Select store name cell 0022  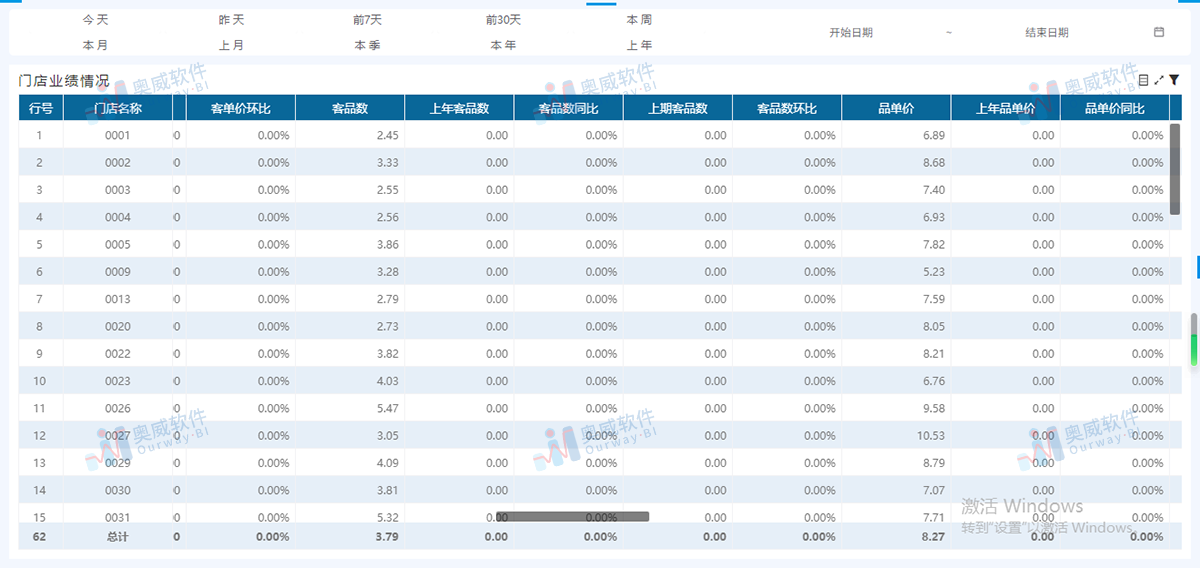point(118,354)
